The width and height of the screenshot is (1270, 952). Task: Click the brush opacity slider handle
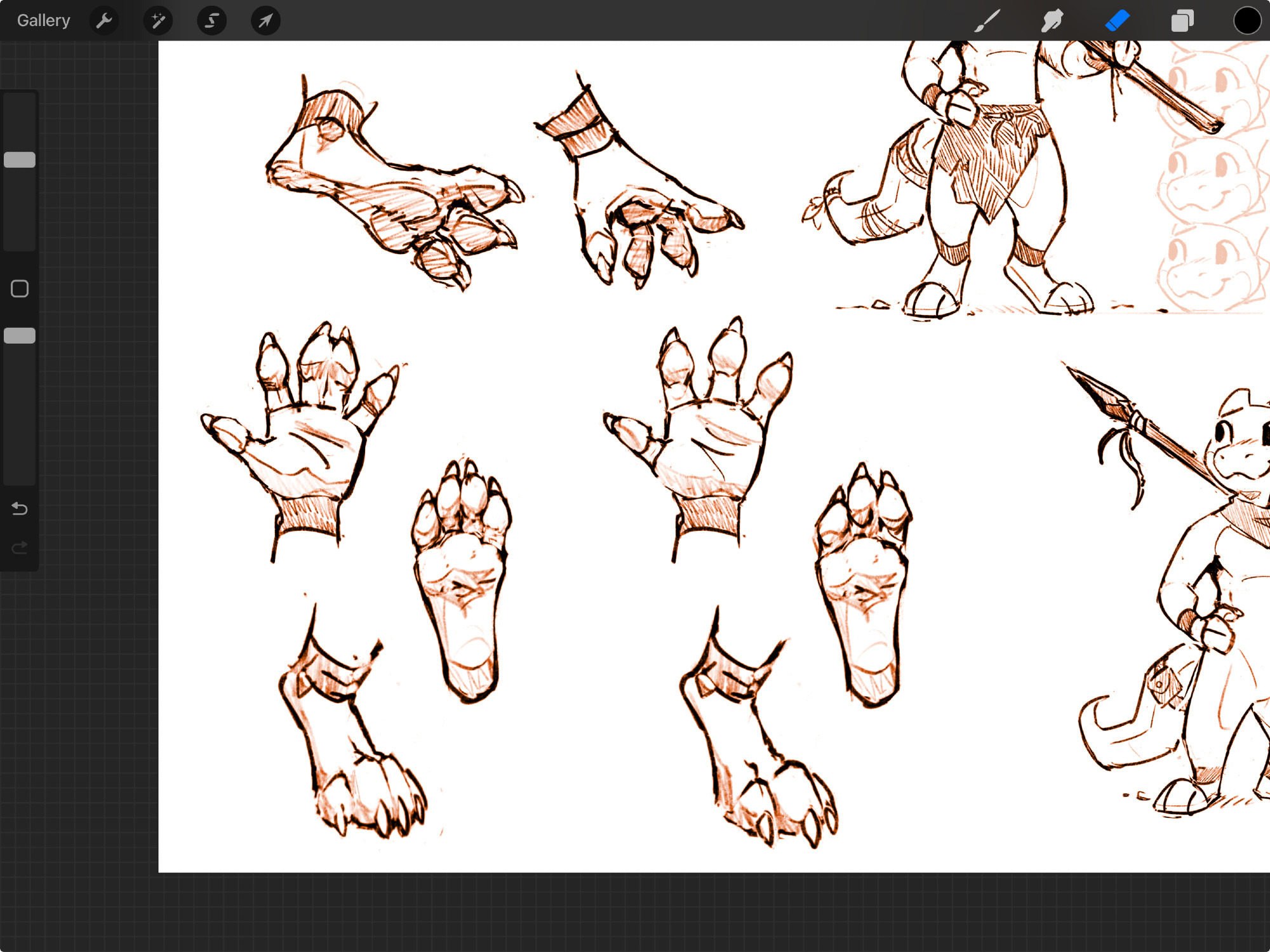click(x=20, y=335)
